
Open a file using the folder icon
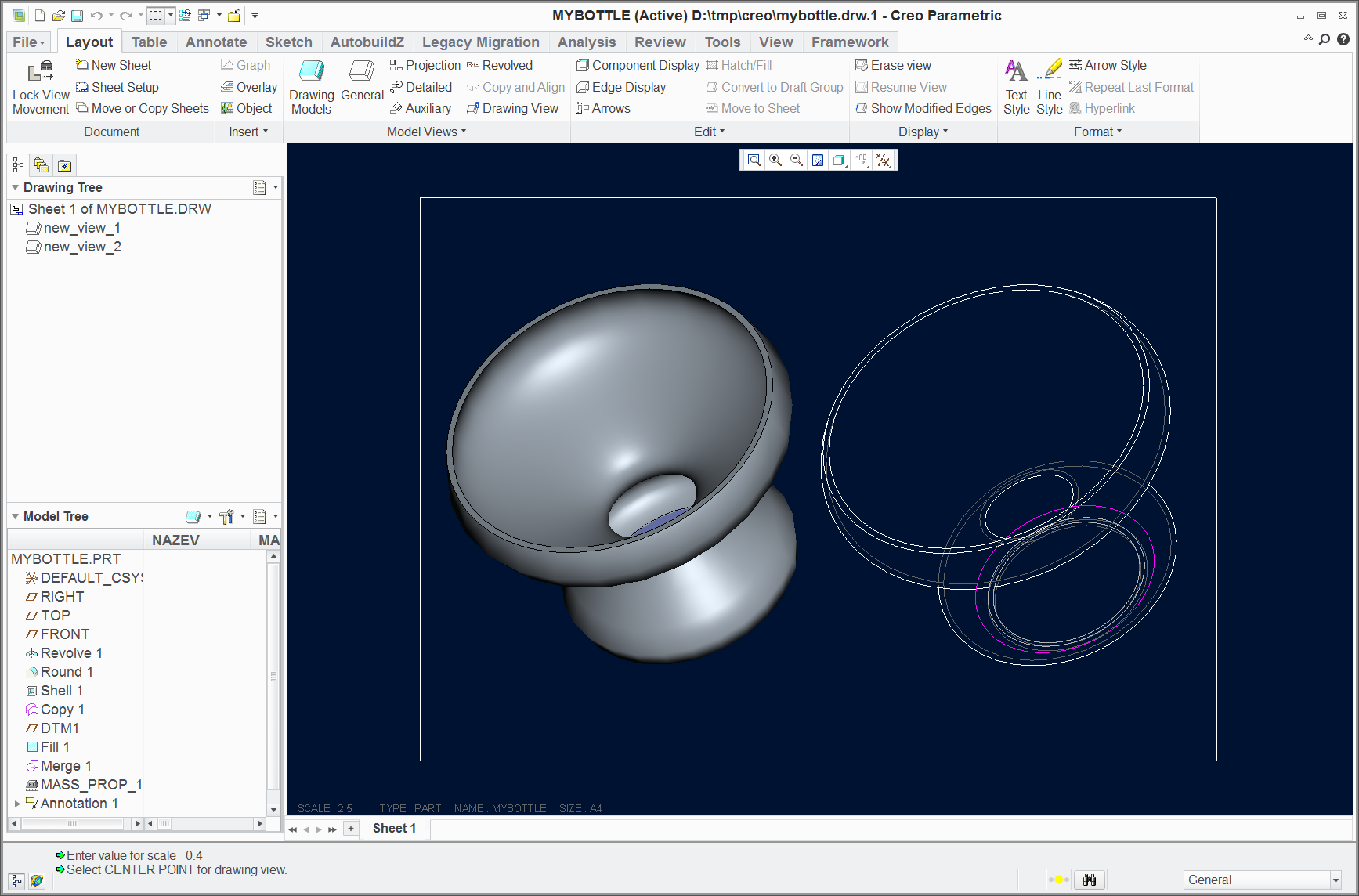[x=58, y=16]
